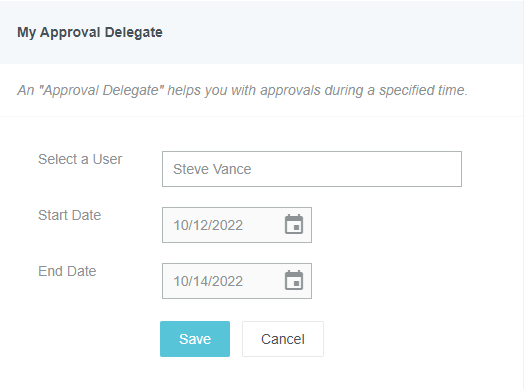Click the word 'Cancel' on white button
The image size is (524, 389).
point(283,339)
